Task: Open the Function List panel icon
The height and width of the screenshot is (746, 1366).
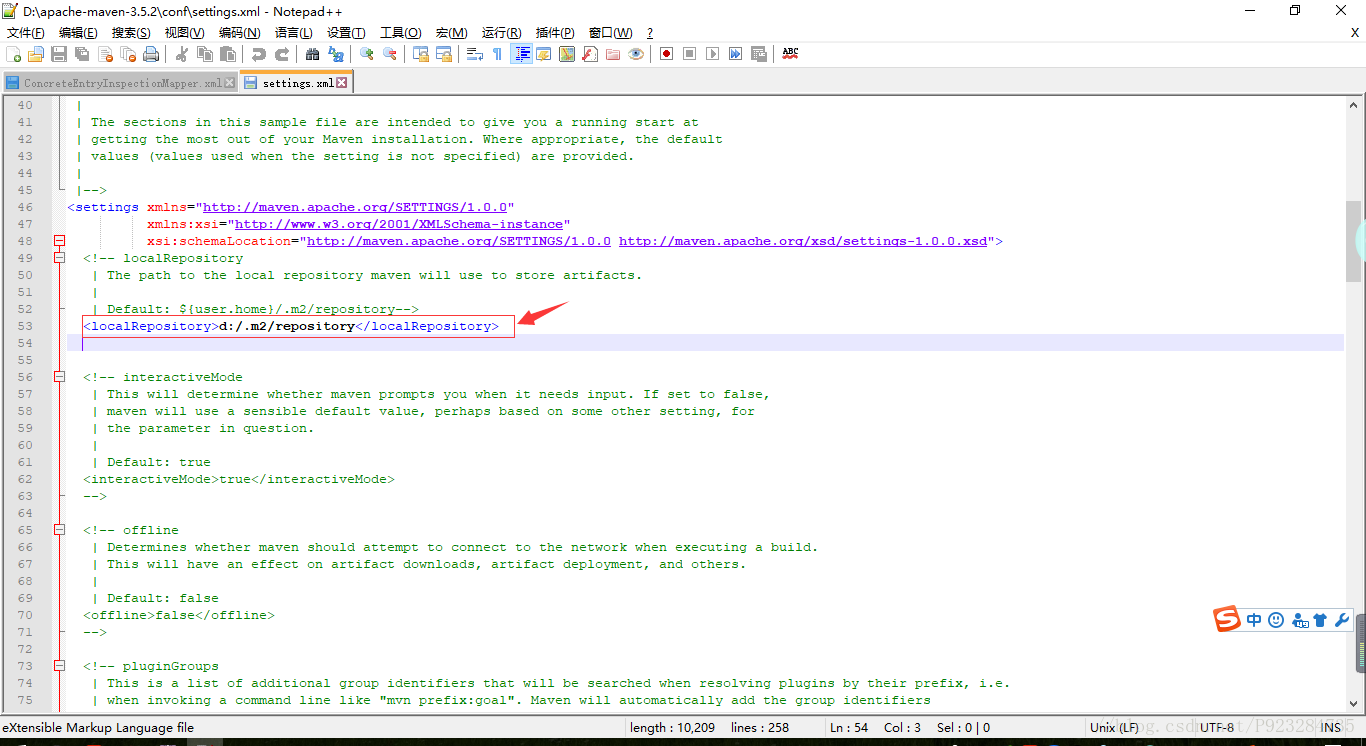Action: pos(590,54)
